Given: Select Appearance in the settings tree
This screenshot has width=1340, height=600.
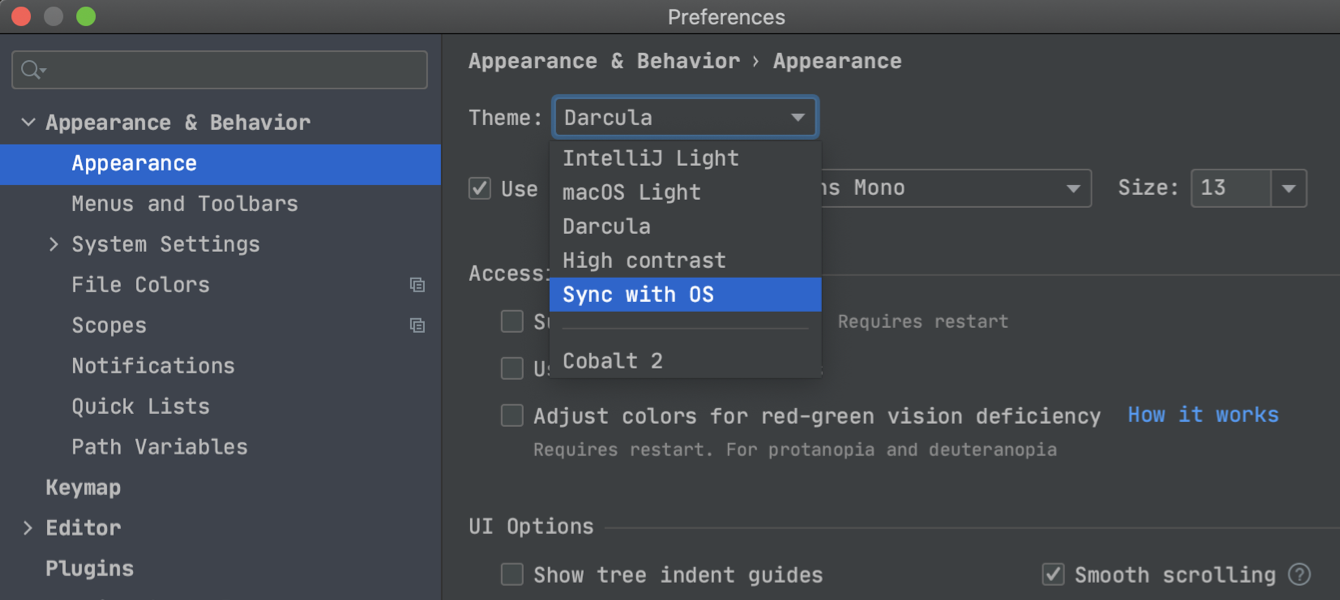Looking at the screenshot, I should [x=220, y=164].
